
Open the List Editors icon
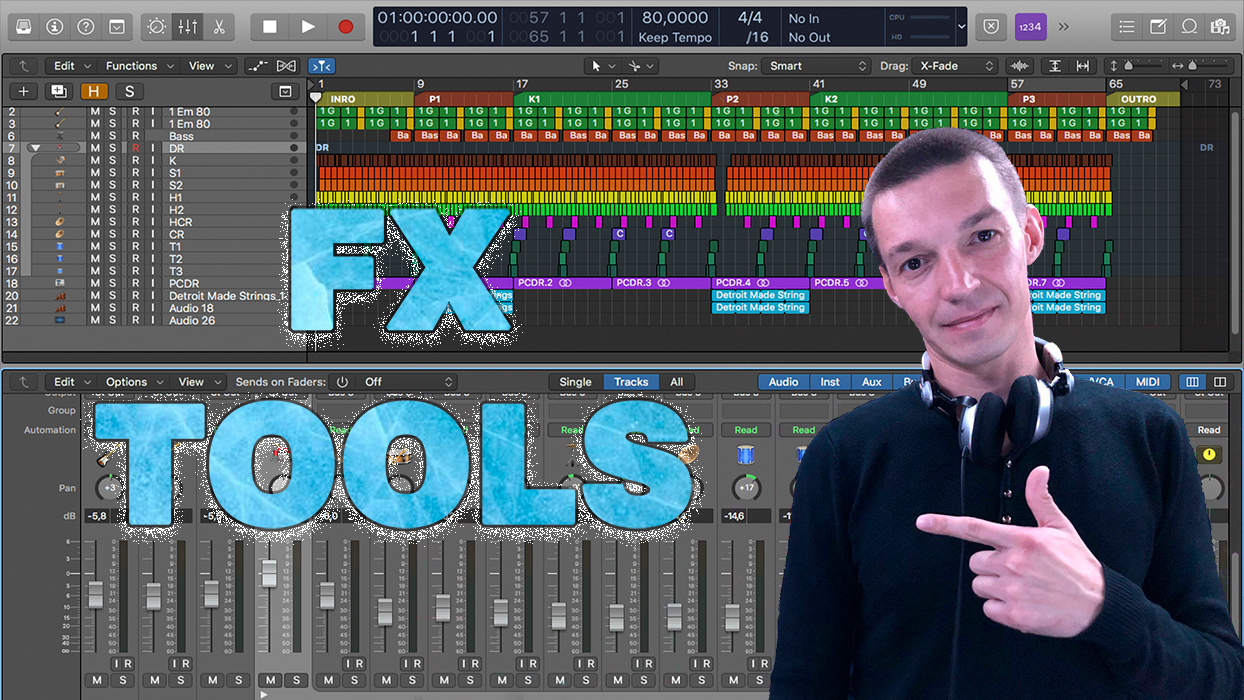[x=1127, y=27]
